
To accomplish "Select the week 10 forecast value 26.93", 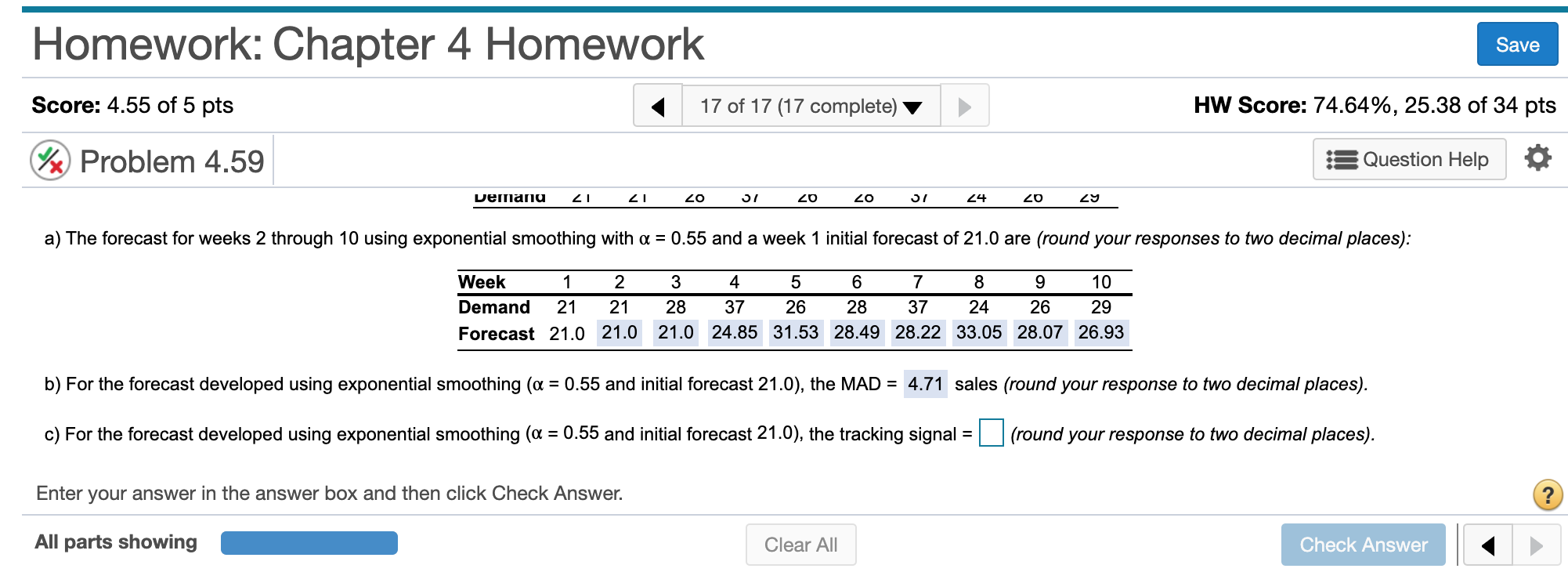I will pyautogui.click(x=1100, y=332).
